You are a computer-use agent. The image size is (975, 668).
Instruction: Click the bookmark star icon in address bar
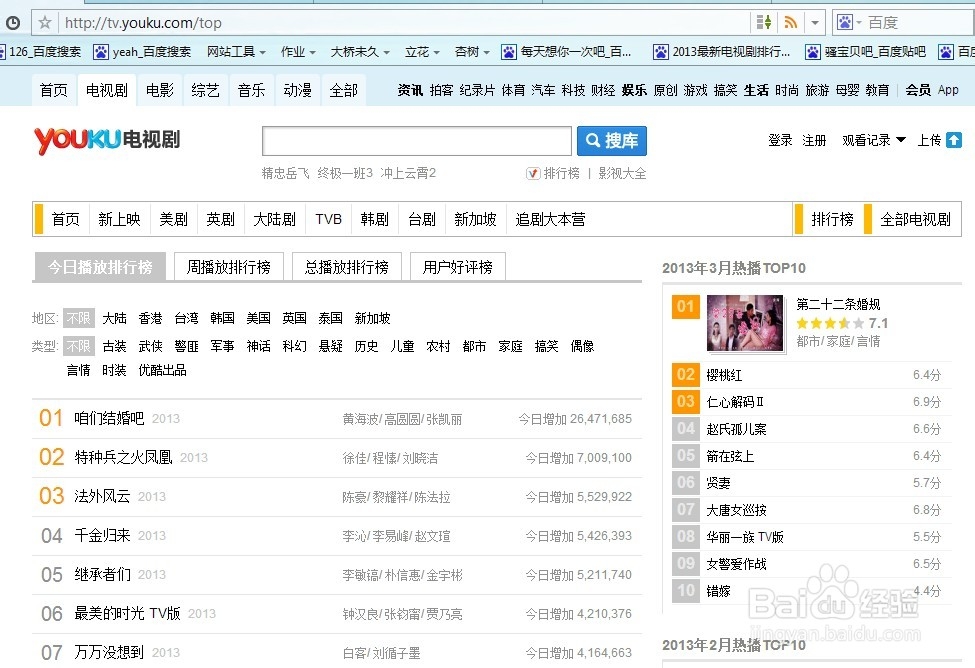(45, 23)
